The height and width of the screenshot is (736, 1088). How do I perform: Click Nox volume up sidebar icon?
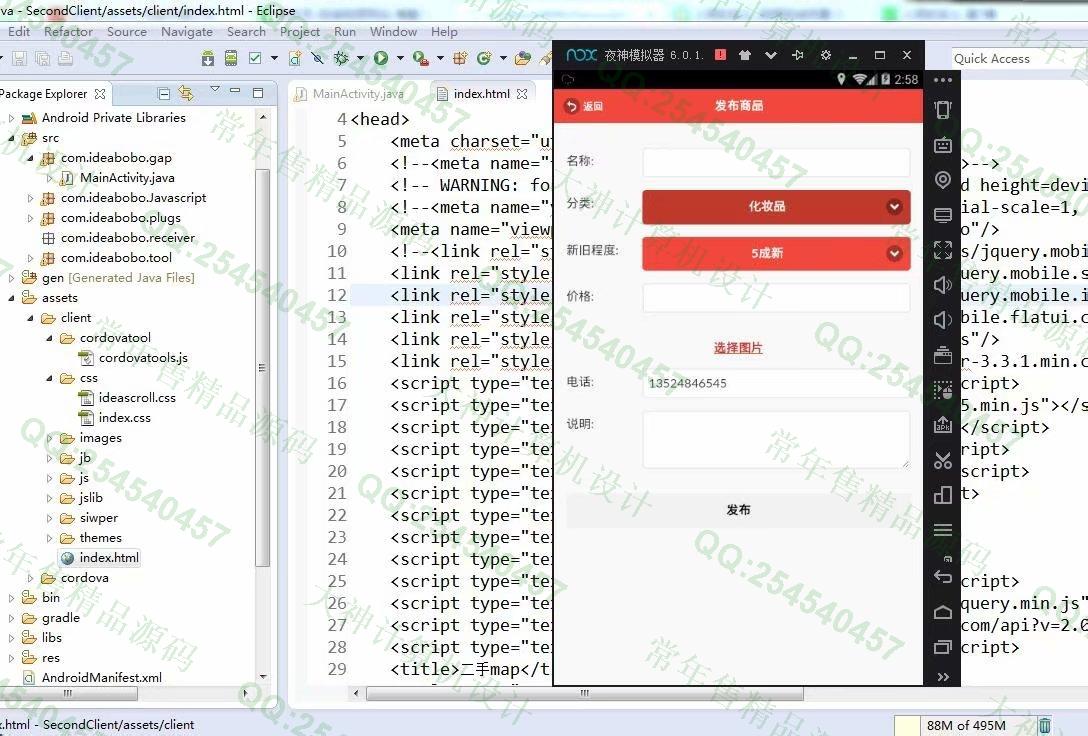[x=942, y=284]
